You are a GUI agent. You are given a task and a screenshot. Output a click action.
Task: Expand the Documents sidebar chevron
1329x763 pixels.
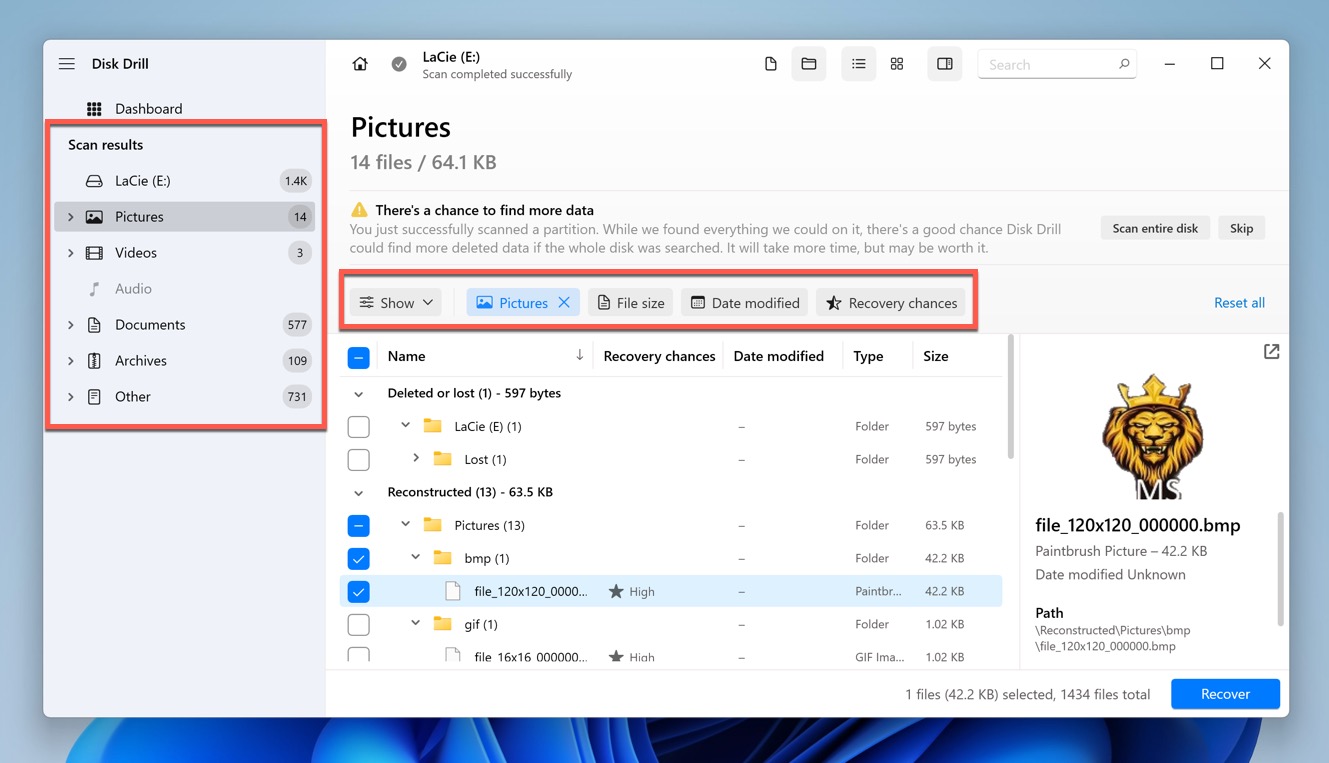coord(70,325)
